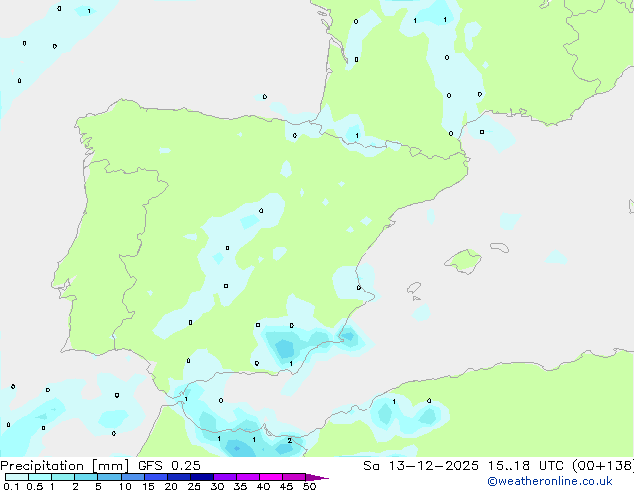Click the 0.5–1 mm legend color box
634x490 pixels.
point(40,477)
